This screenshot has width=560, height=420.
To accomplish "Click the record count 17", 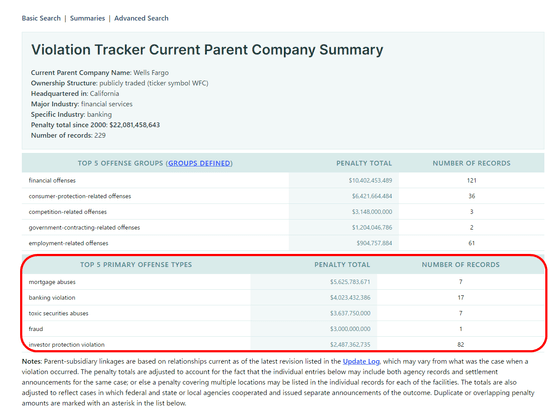I will [x=461, y=298].
